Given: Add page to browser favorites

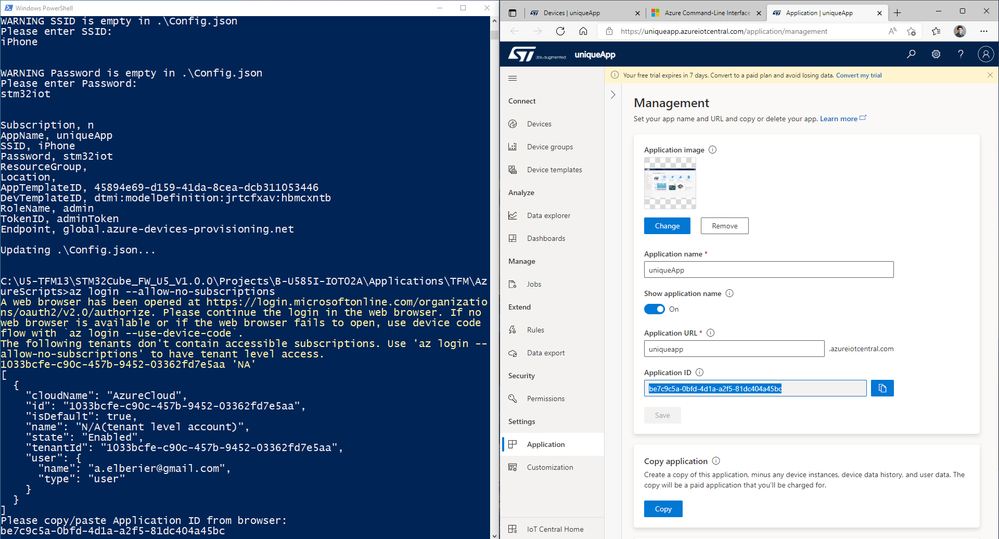Looking at the screenshot, I should [x=912, y=31].
